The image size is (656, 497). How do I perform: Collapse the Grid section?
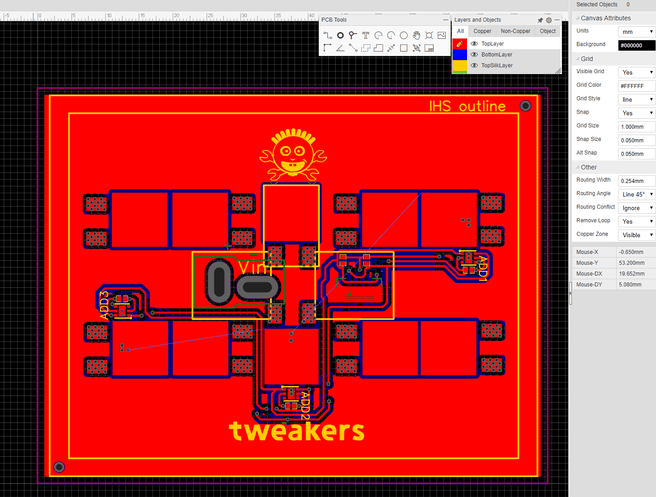click(577, 59)
